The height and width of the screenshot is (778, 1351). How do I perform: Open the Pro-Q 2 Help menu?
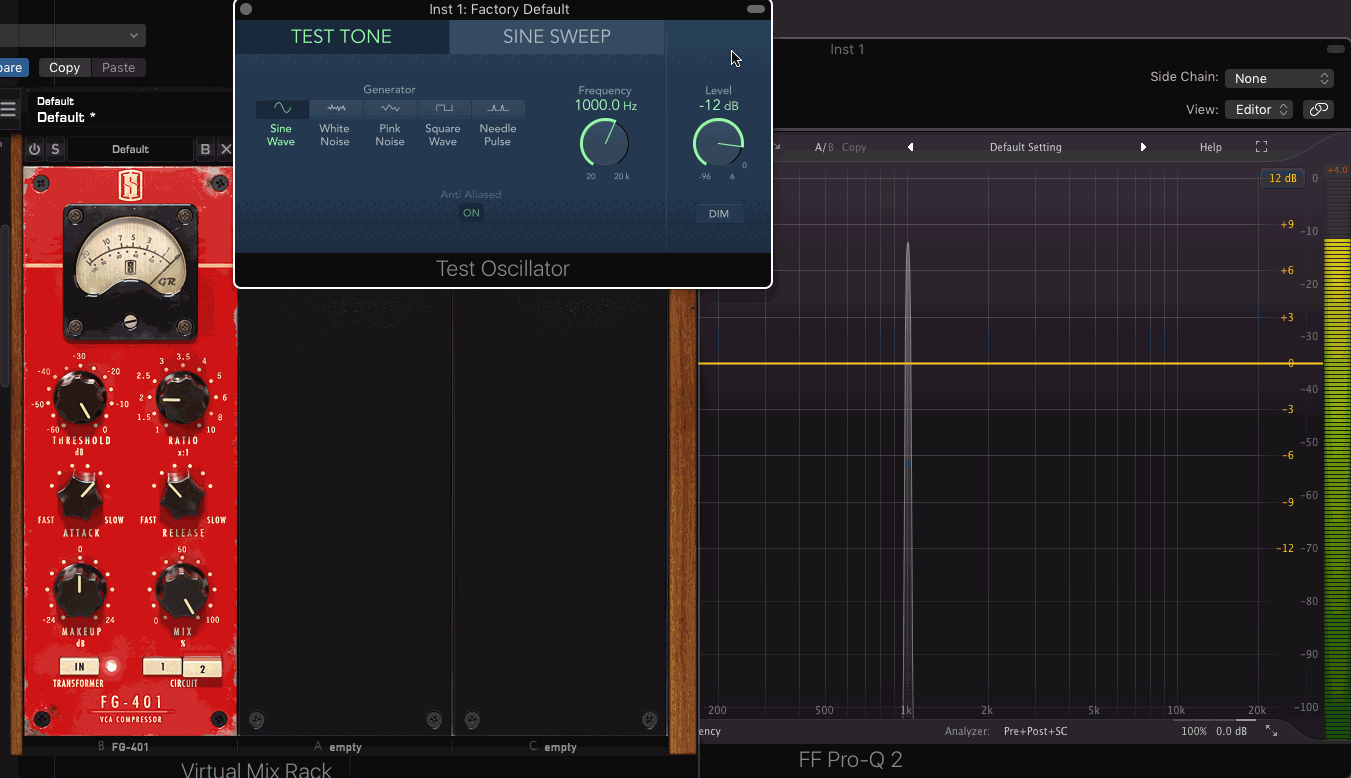pyautogui.click(x=1211, y=147)
